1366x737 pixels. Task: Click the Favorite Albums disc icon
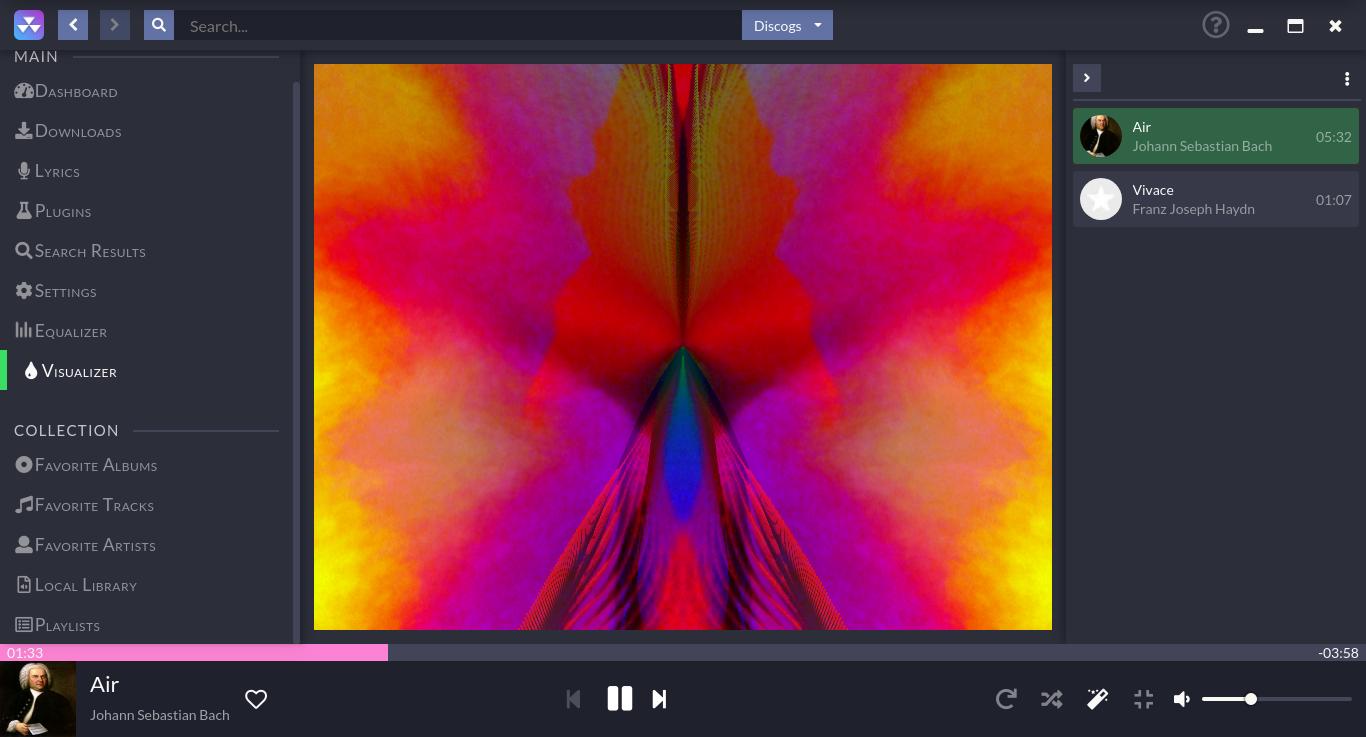point(24,464)
